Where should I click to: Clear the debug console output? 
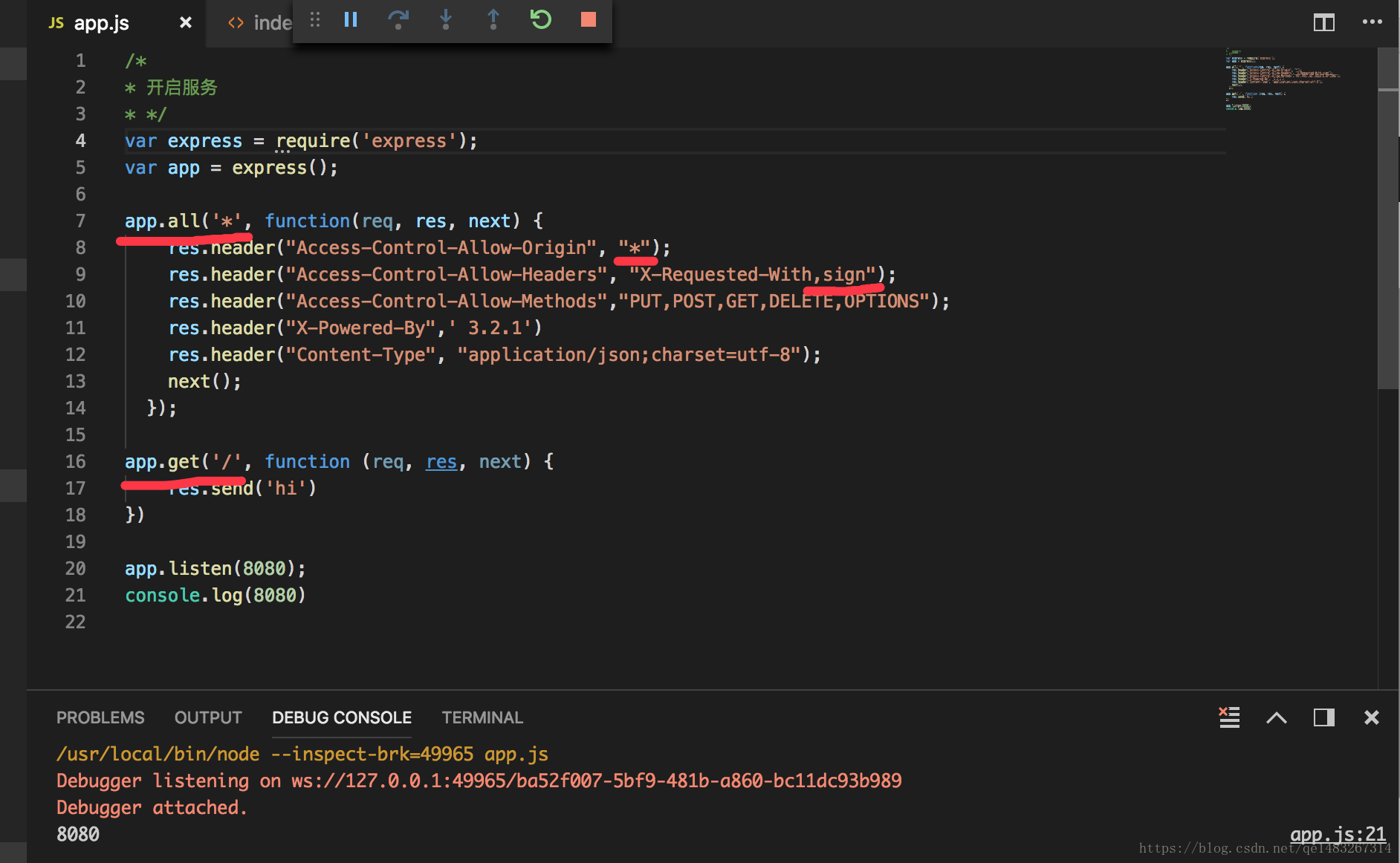tap(1229, 717)
